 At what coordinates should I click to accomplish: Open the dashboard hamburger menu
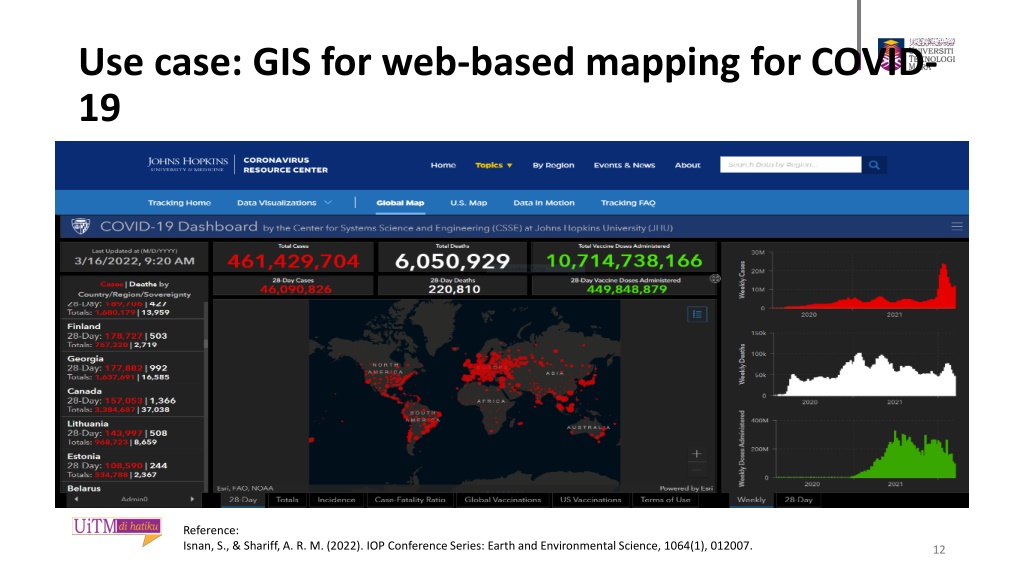click(x=957, y=227)
